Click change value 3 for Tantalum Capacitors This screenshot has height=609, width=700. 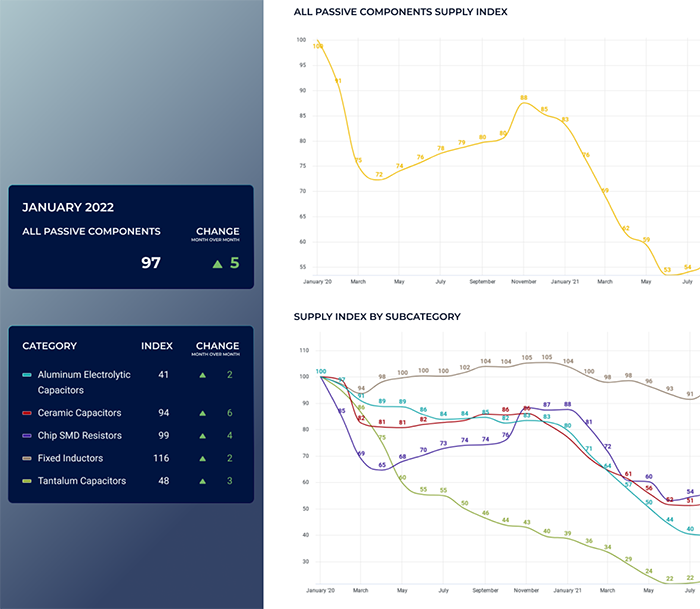coord(229,481)
